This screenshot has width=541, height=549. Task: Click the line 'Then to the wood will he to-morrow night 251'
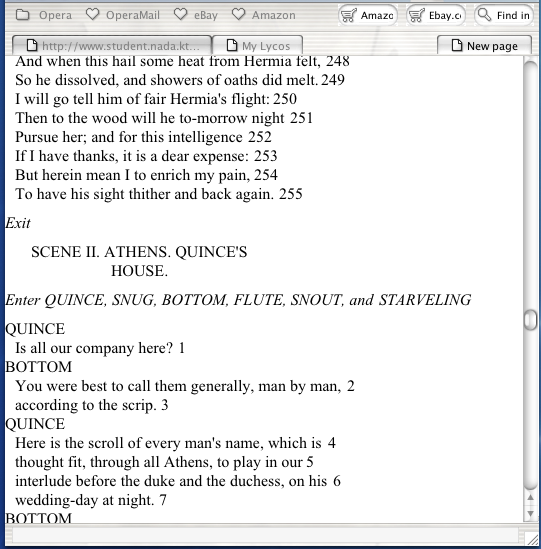coord(164,118)
